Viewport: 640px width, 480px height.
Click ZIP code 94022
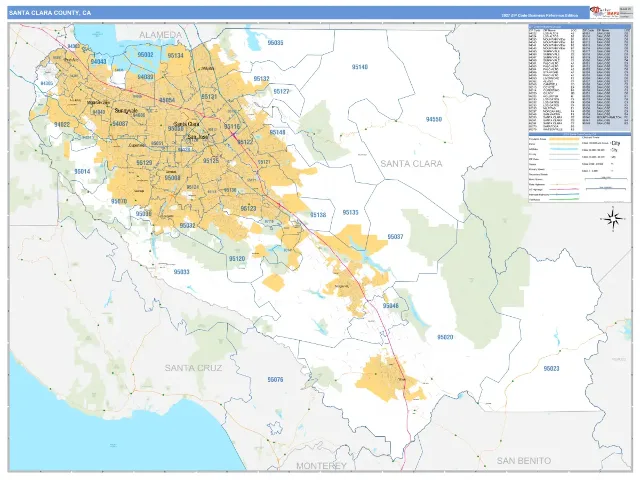tap(62, 124)
